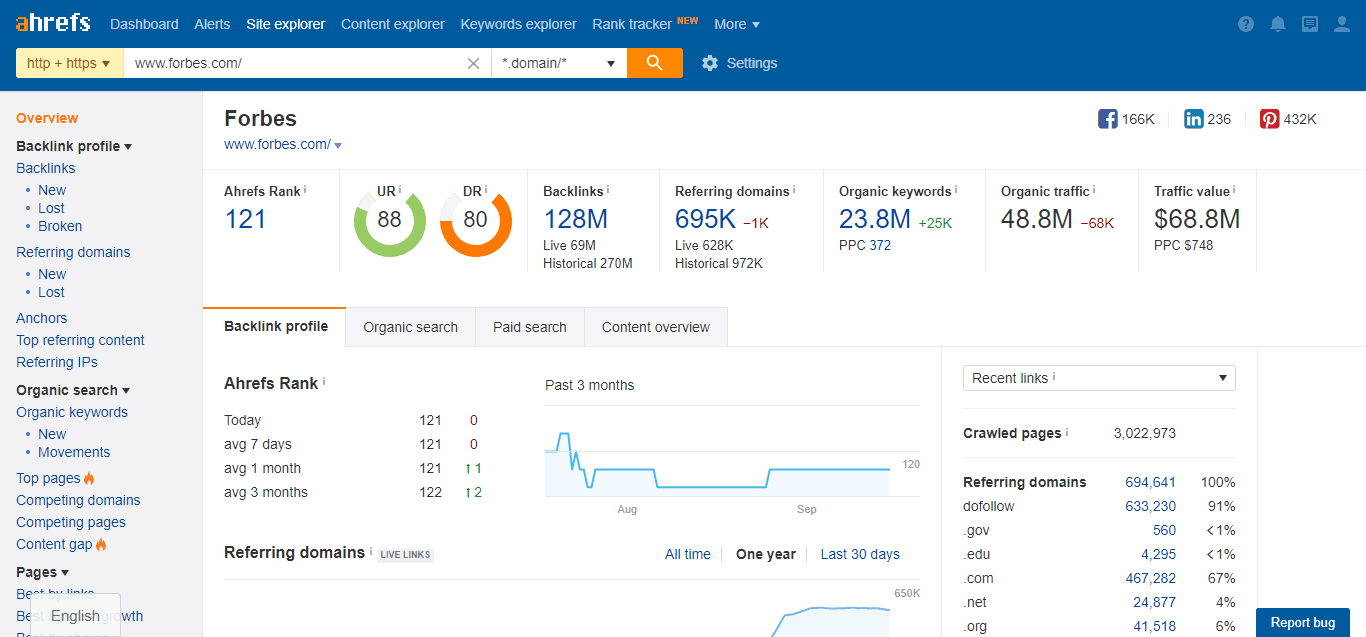This screenshot has height=637, width=1366.
Task: Open Organic keywords in sidebar
Action: (72, 412)
